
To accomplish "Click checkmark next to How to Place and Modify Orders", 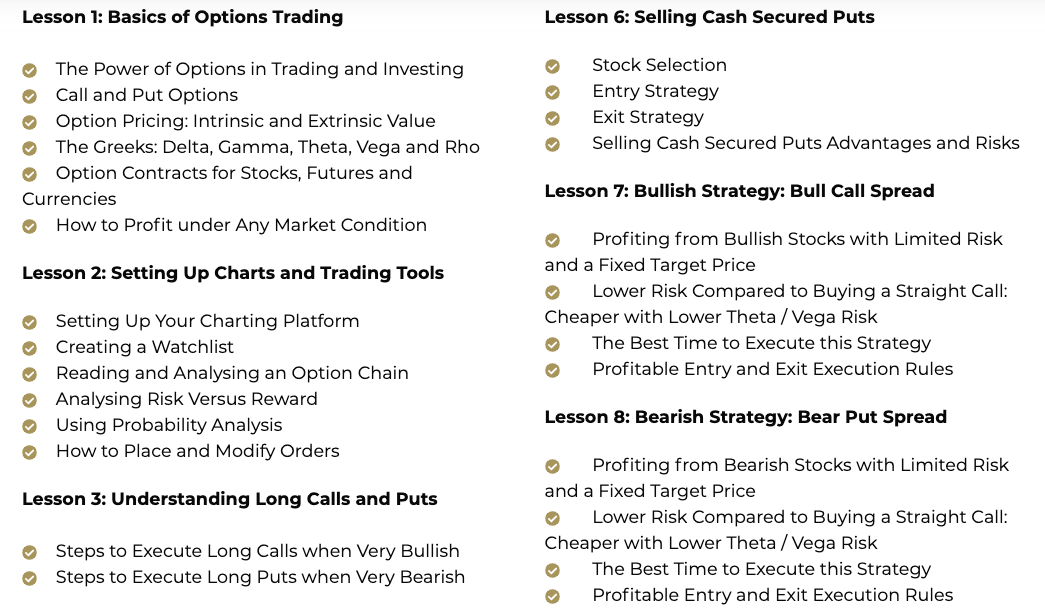I will (x=29, y=453).
